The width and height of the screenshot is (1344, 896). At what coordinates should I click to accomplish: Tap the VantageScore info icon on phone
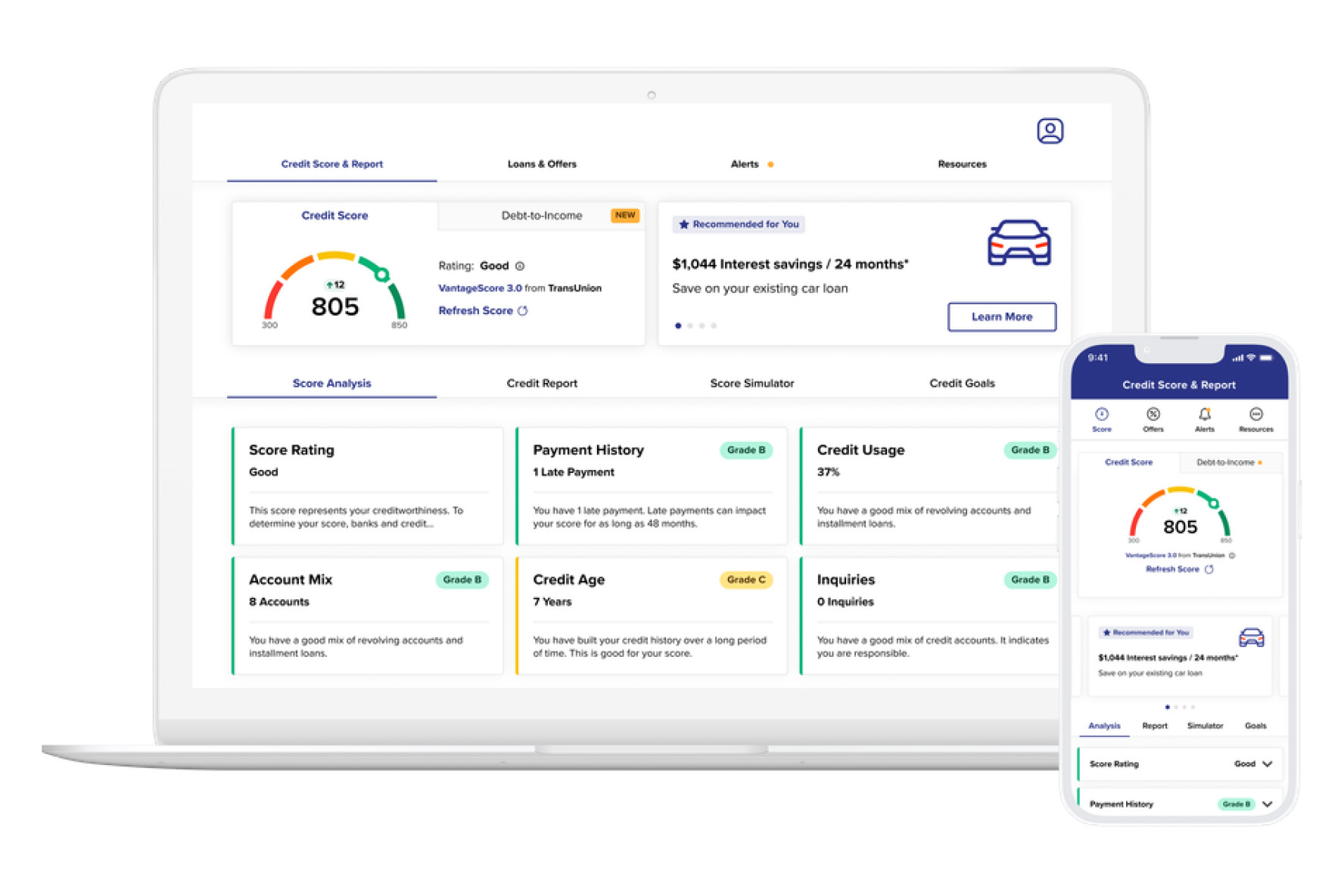click(1232, 555)
